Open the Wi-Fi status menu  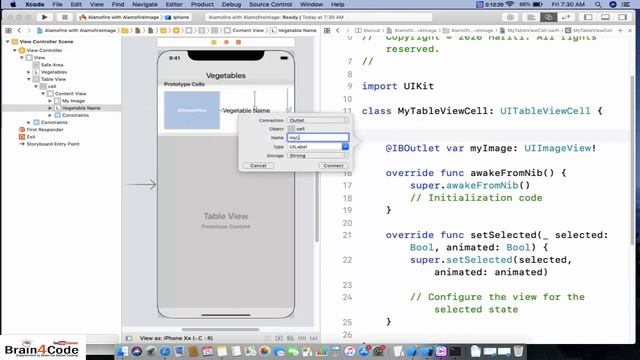pyautogui.click(x=510, y=4)
